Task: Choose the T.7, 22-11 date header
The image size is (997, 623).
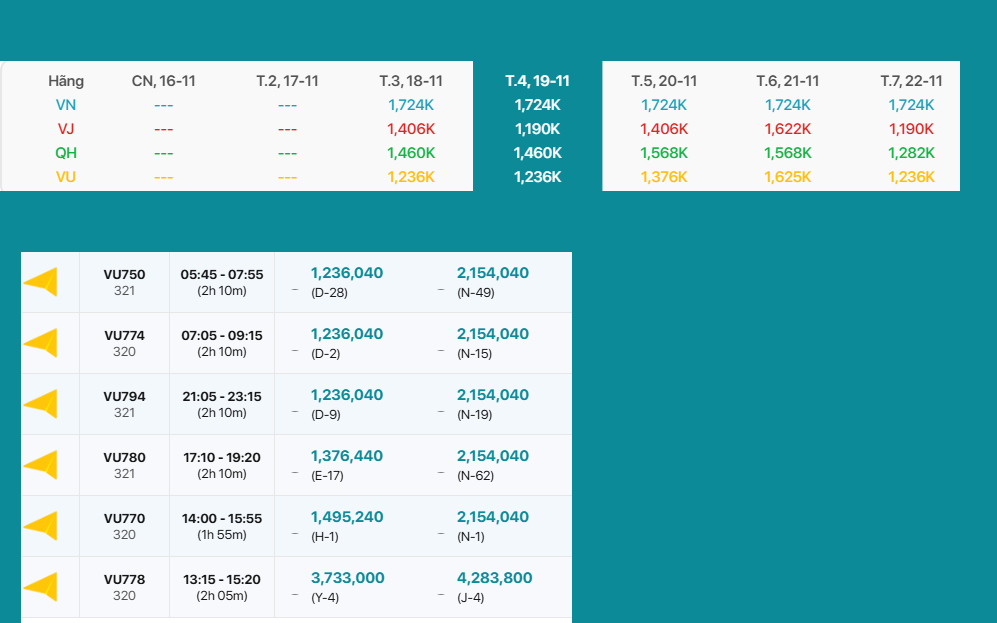Action: [x=911, y=81]
